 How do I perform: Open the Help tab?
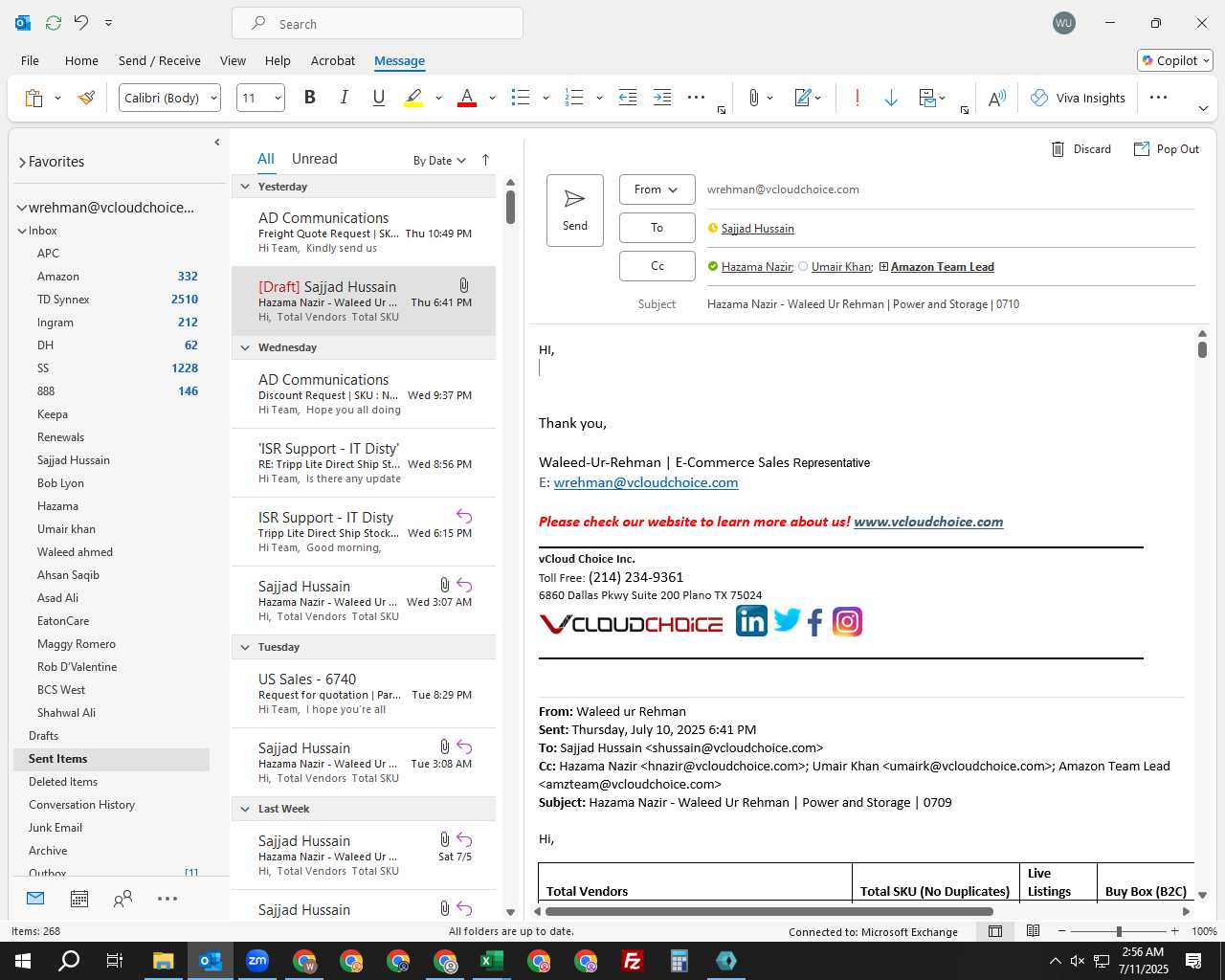tap(278, 60)
